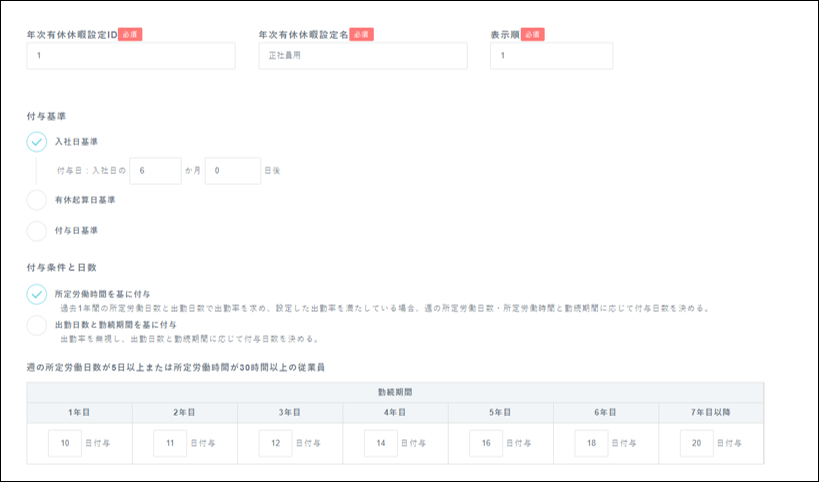Click the 5年目 grant days field
819x482 pixels.
tap(486, 443)
